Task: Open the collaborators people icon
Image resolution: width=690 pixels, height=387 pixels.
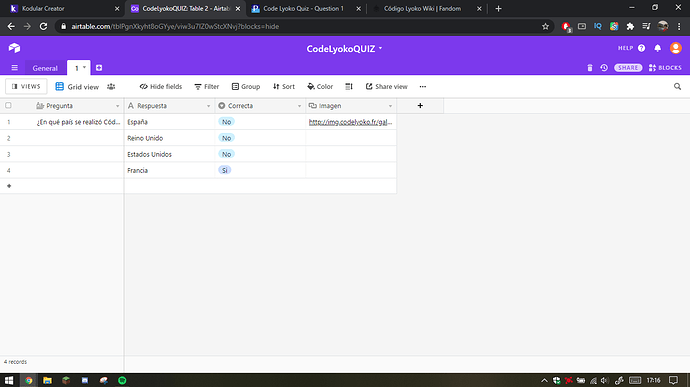Action: coord(111,87)
